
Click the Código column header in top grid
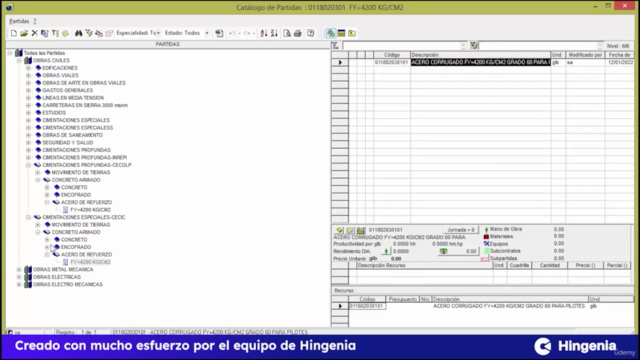(392, 55)
